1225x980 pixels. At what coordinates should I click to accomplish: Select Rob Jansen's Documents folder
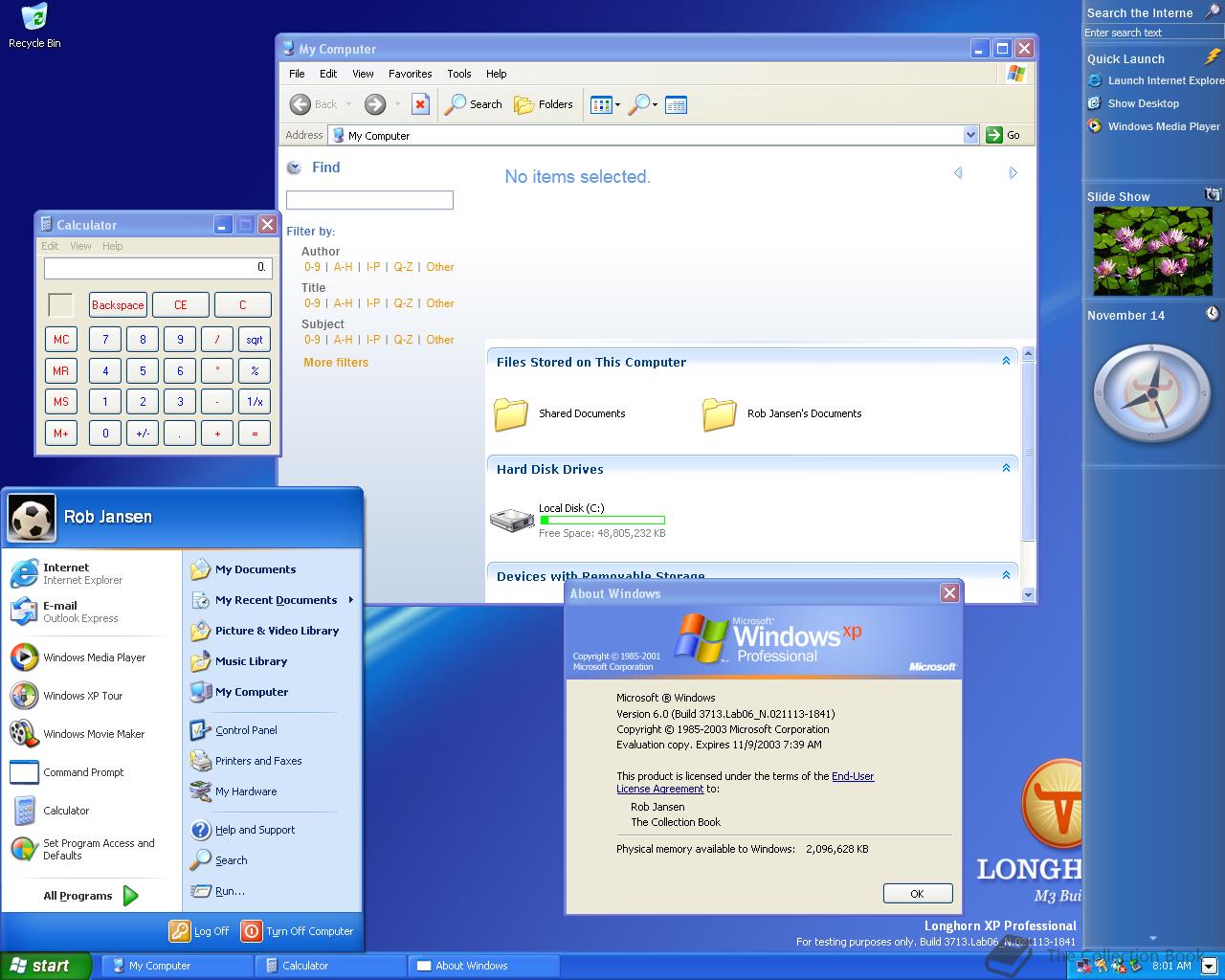tap(782, 413)
